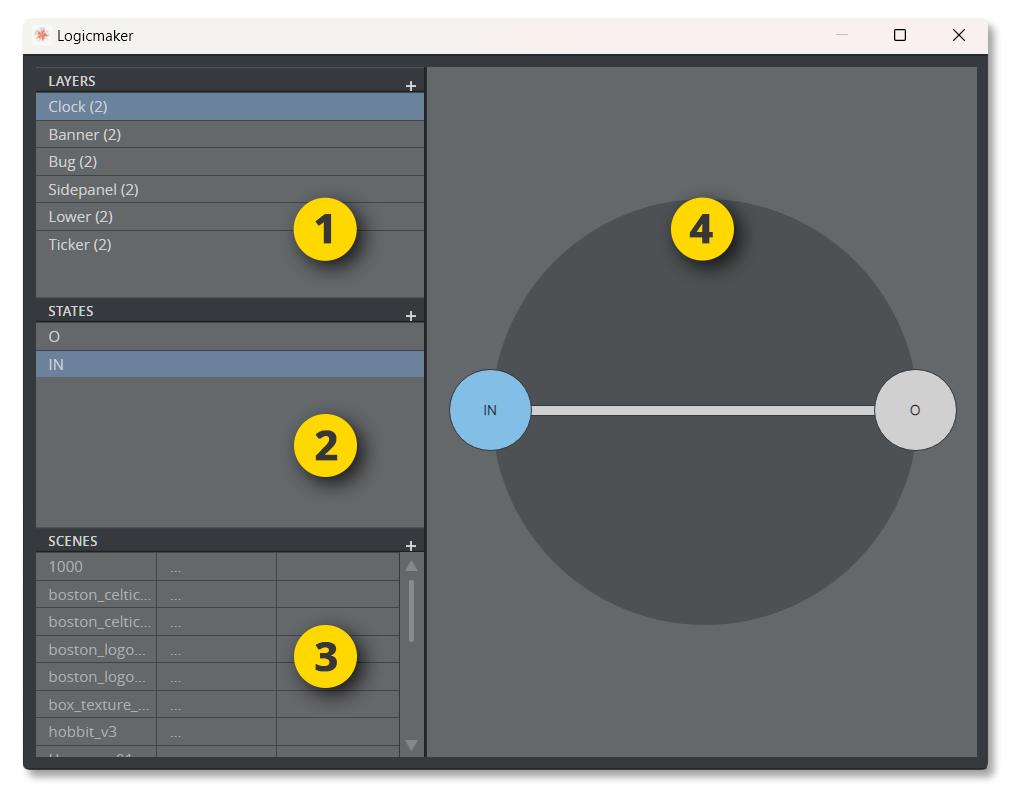The image size is (1022, 791).
Task: Select the blue IN node in graph
Action: pyautogui.click(x=490, y=410)
